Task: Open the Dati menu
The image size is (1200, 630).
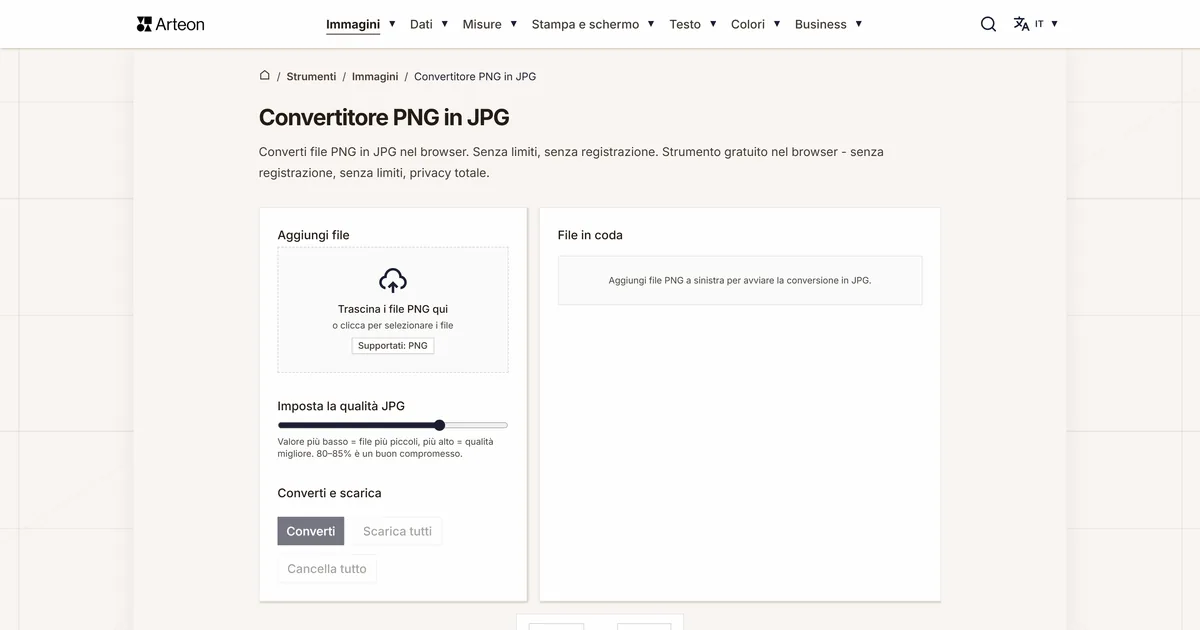Action: (421, 24)
